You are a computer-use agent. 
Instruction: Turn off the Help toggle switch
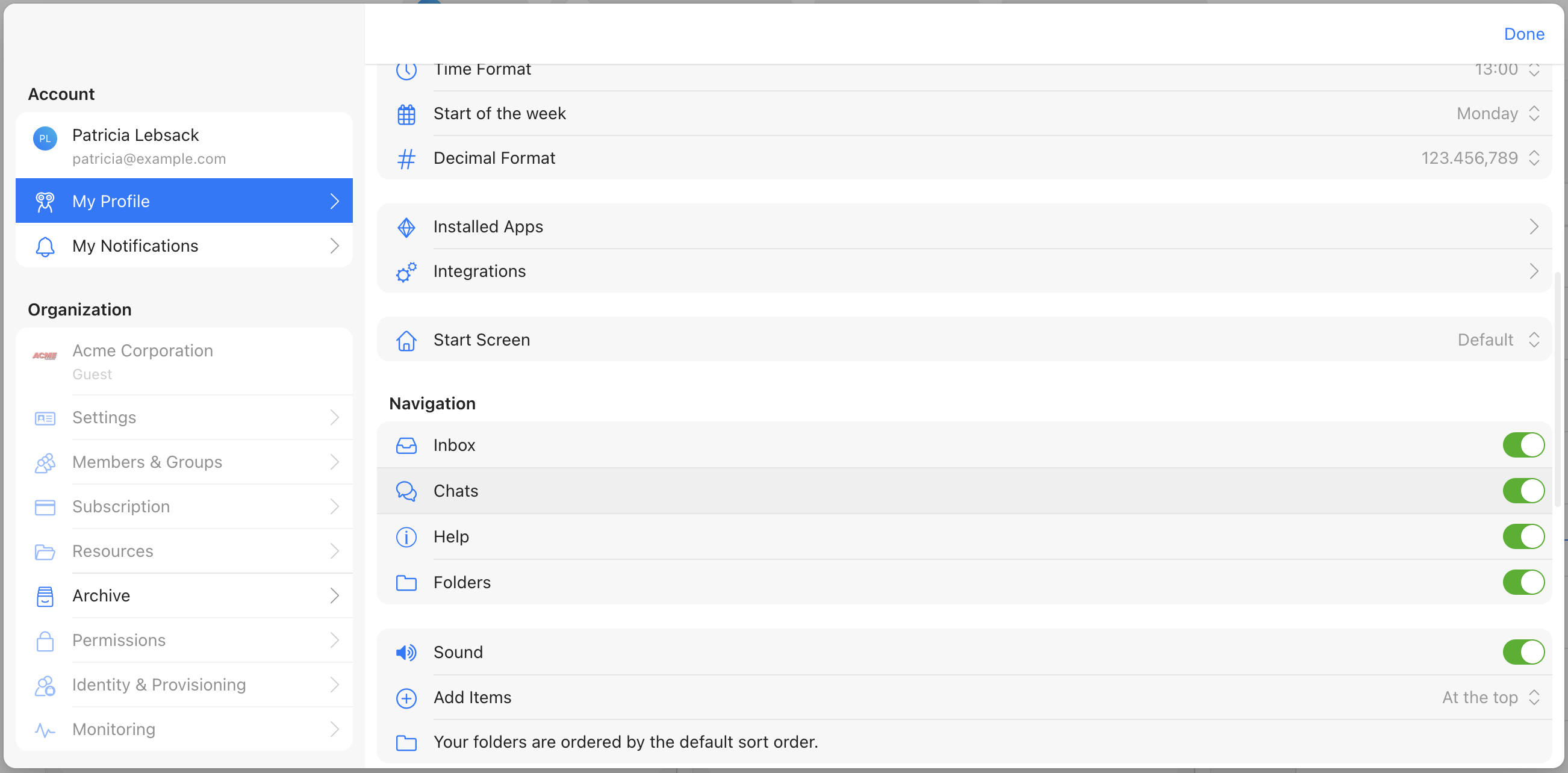coord(1523,537)
